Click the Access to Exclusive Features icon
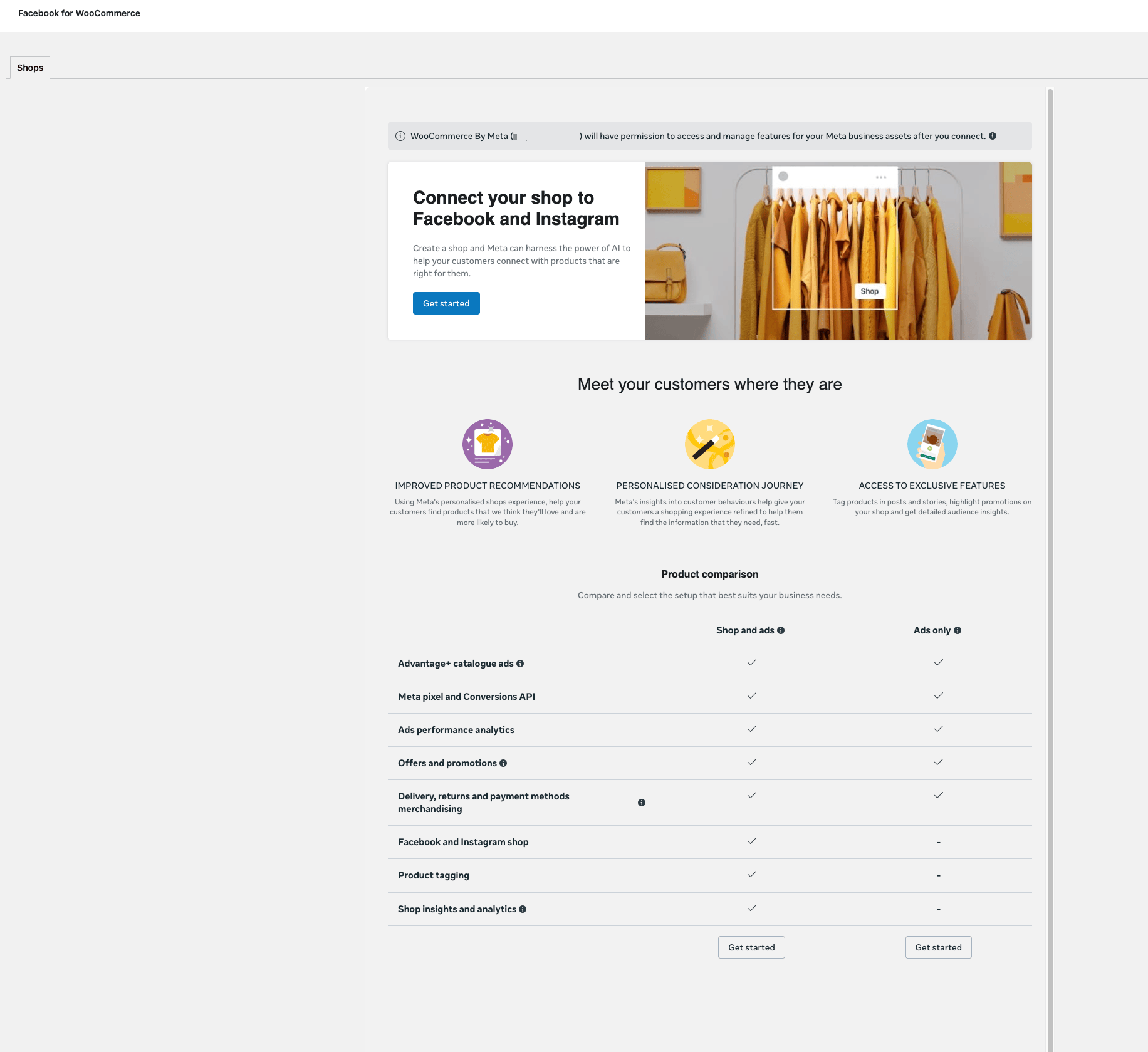This screenshot has width=1148, height=1052. coord(932,444)
